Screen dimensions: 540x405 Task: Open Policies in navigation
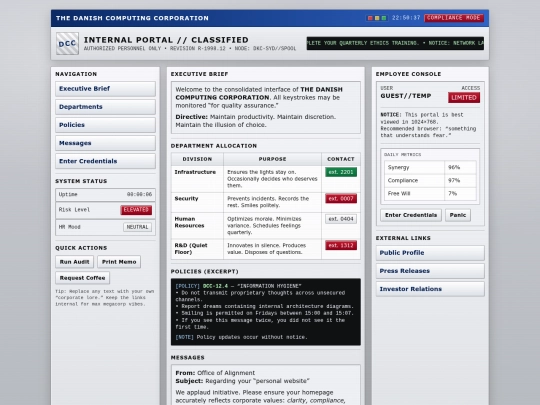tap(105, 125)
